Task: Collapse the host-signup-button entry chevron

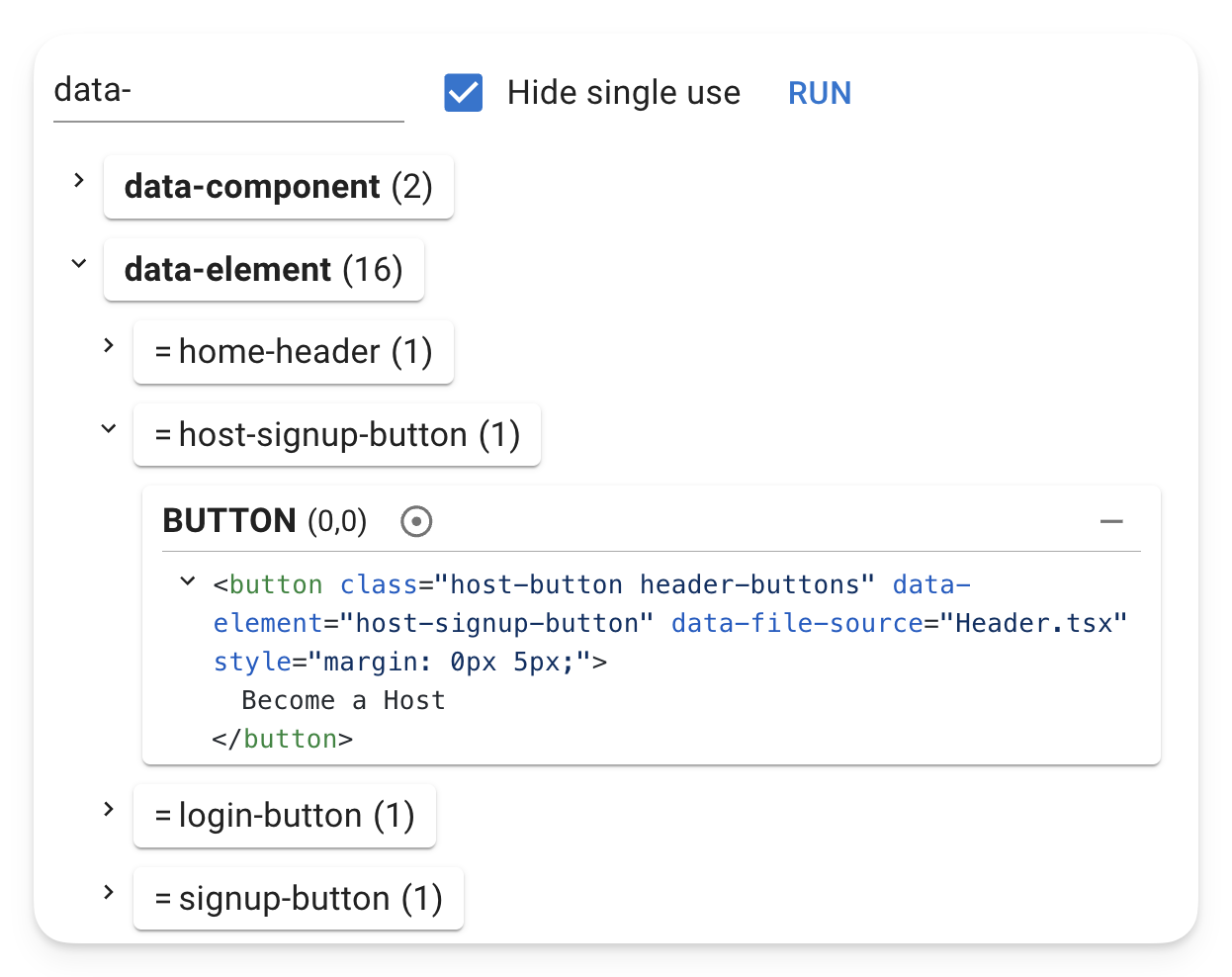Action: tap(109, 429)
